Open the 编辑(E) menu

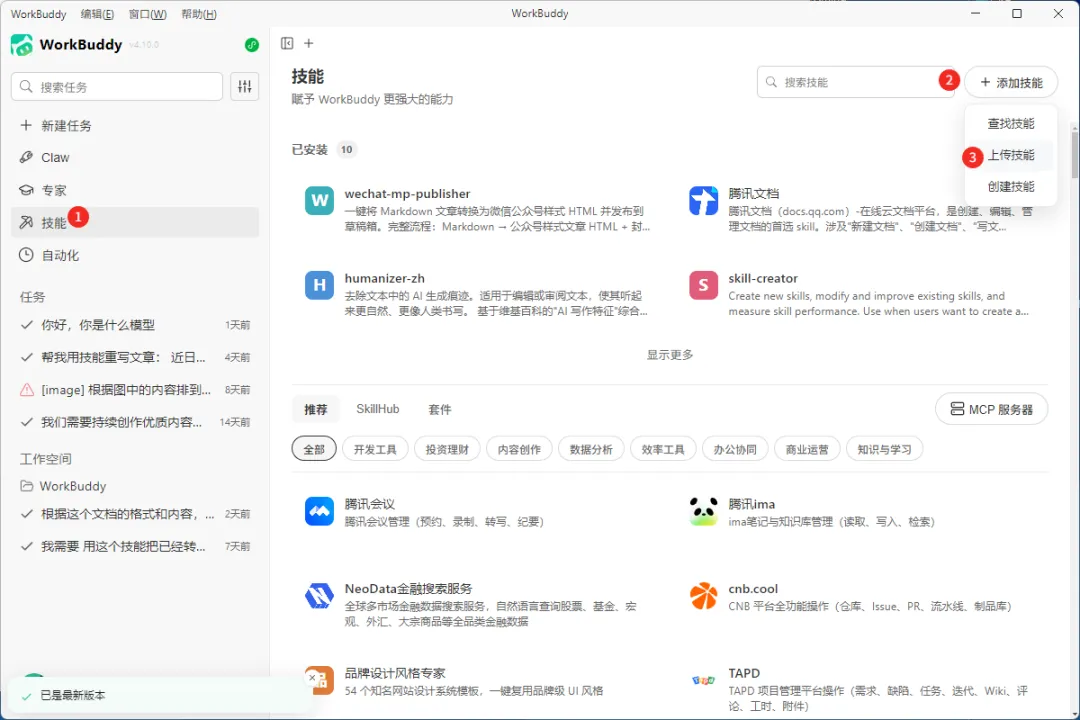point(97,14)
